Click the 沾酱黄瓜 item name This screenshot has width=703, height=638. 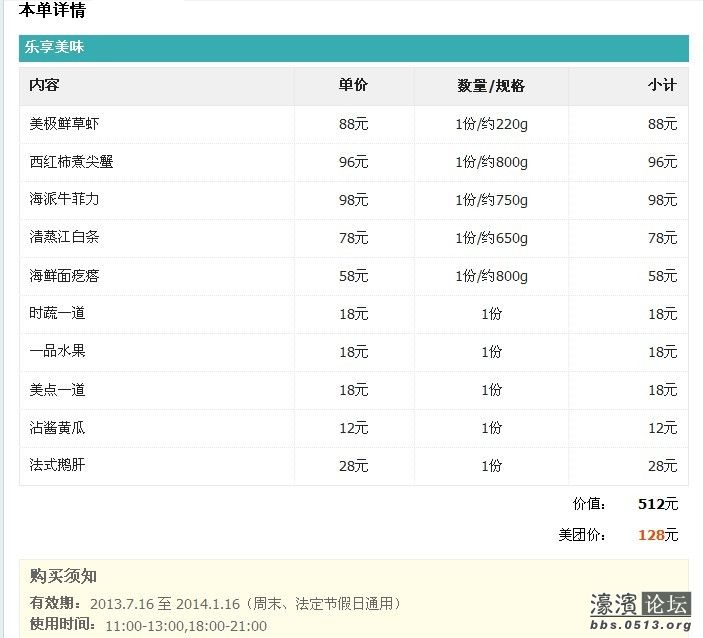(x=57, y=428)
